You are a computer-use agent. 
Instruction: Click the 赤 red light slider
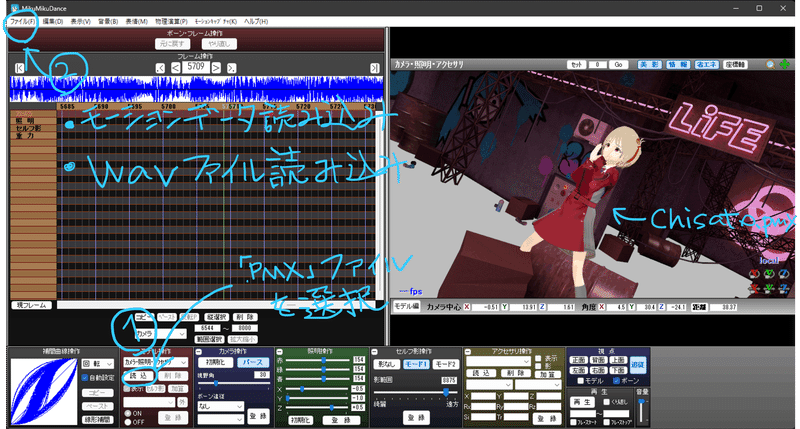coord(318,360)
